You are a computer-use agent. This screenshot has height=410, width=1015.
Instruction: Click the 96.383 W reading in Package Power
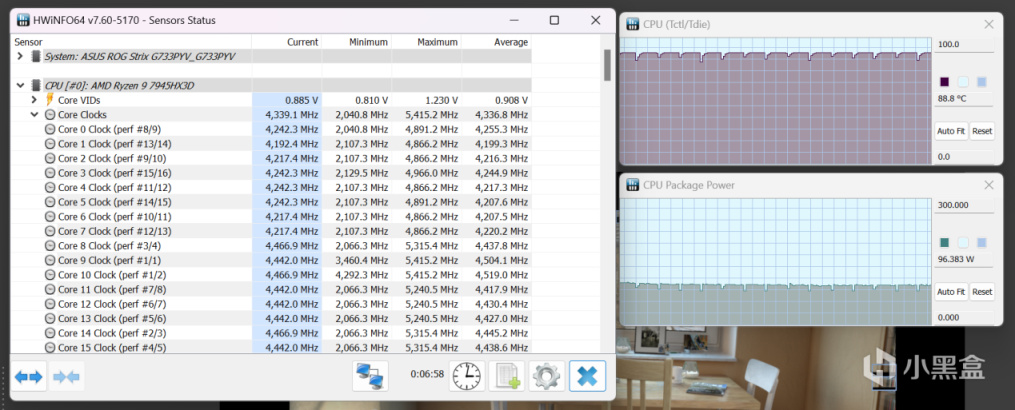956,259
